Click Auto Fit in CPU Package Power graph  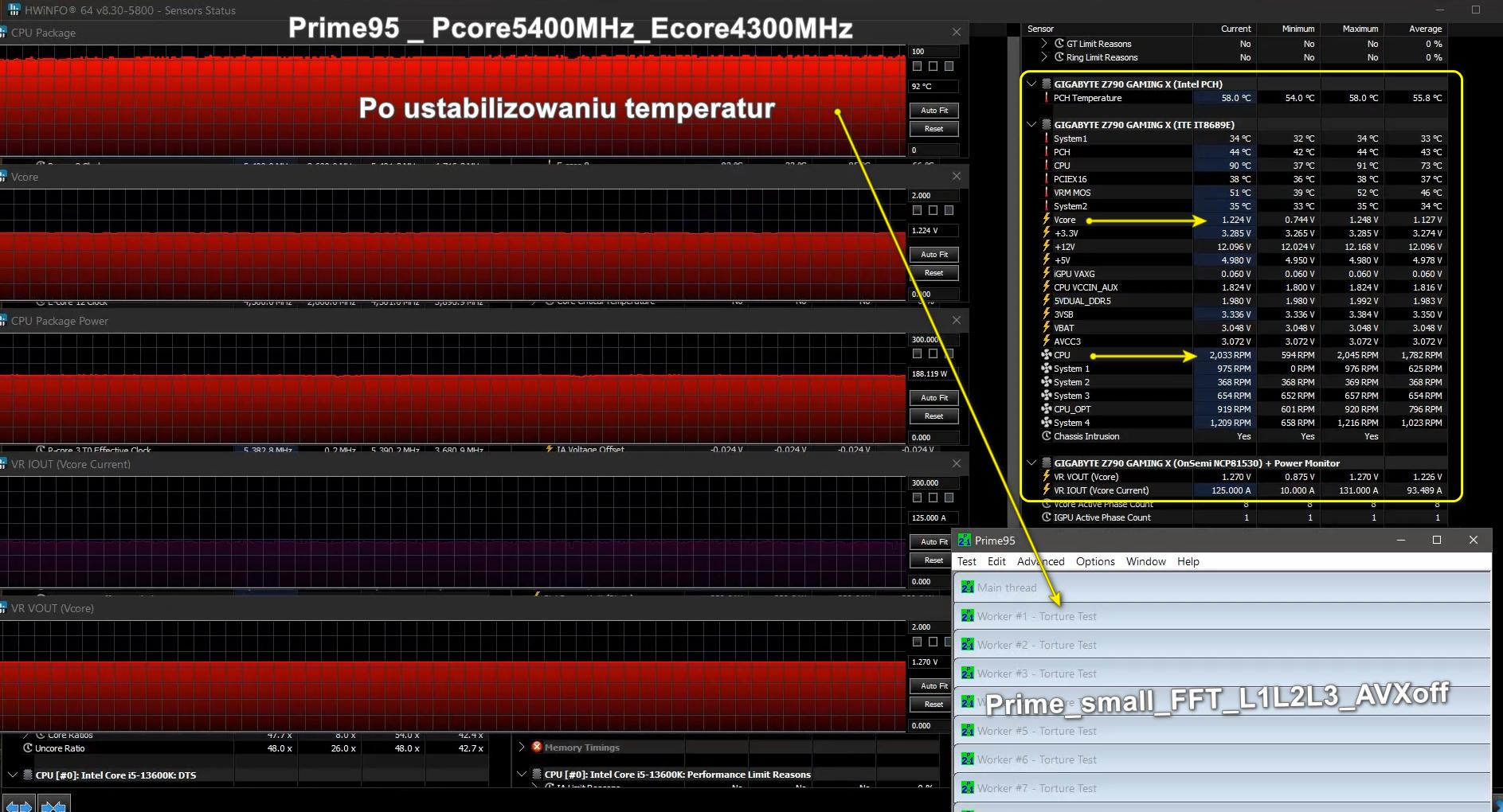click(934, 398)
